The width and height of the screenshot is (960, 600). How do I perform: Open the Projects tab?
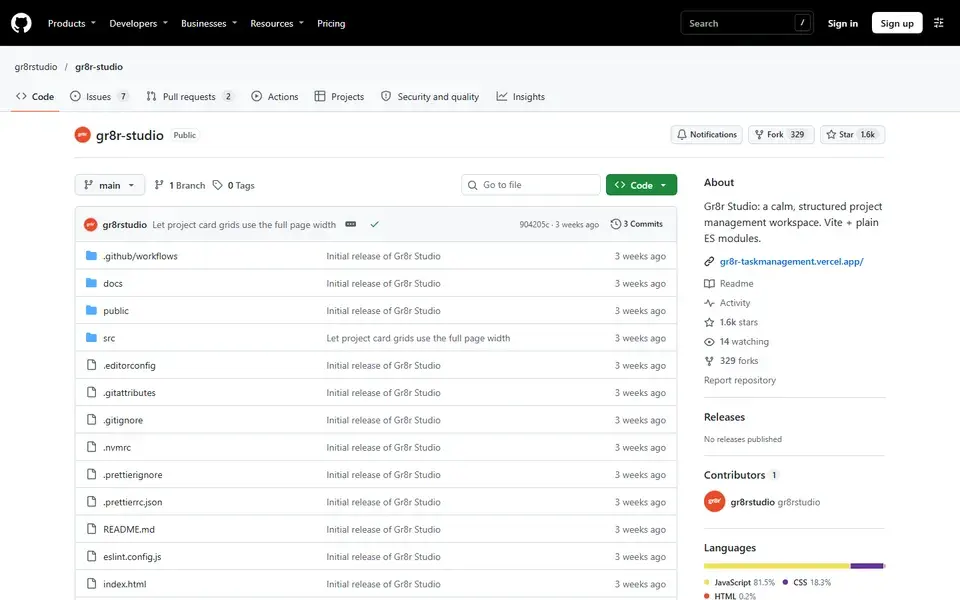click(339, 97)
